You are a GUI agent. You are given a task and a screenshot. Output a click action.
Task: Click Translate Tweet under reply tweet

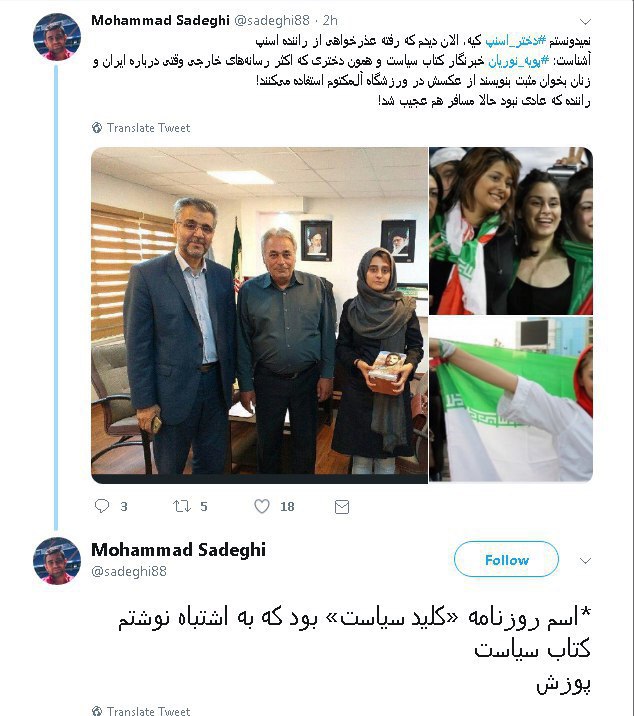(x=148, y=711)
